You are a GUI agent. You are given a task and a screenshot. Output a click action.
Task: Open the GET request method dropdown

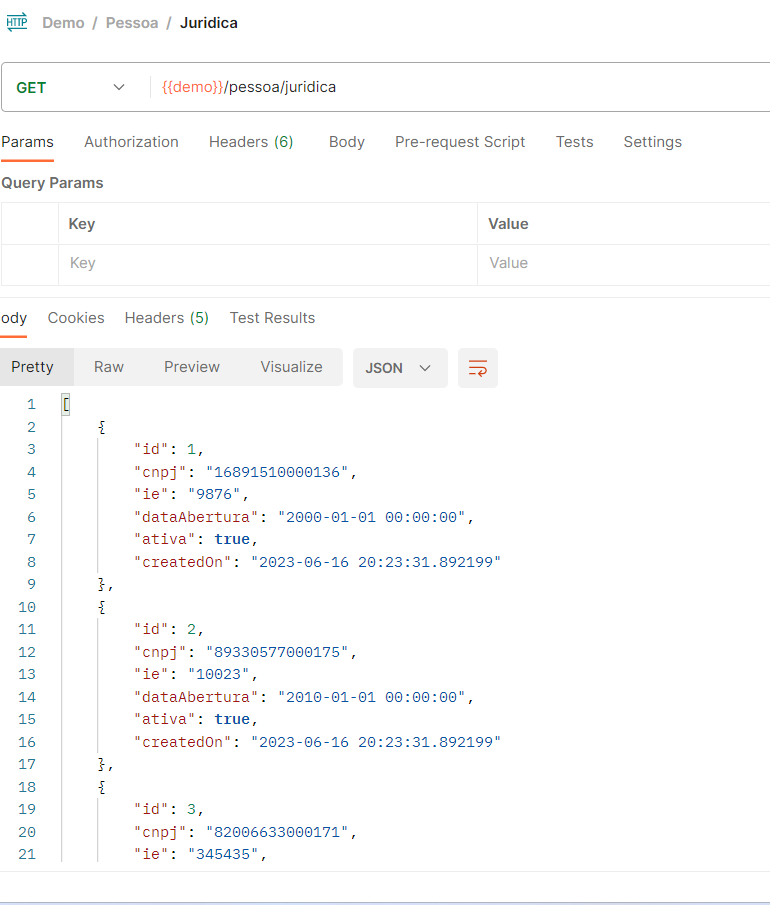click(x=70, y=87)
